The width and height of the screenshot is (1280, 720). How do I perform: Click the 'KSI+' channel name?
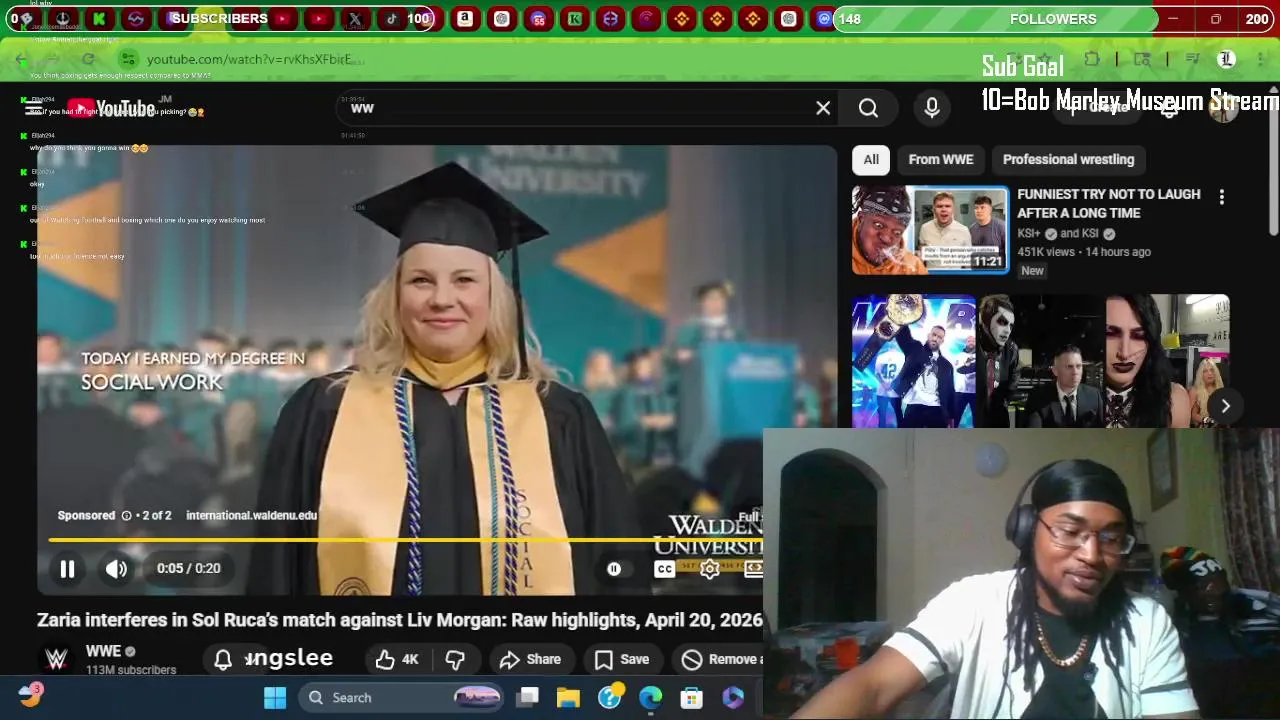tap(1029, 233)
